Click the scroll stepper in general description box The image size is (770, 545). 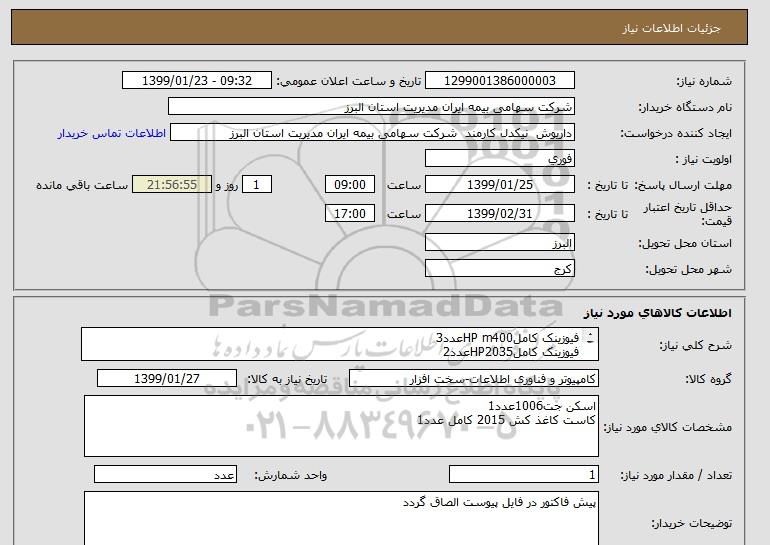tap(590, 338)
